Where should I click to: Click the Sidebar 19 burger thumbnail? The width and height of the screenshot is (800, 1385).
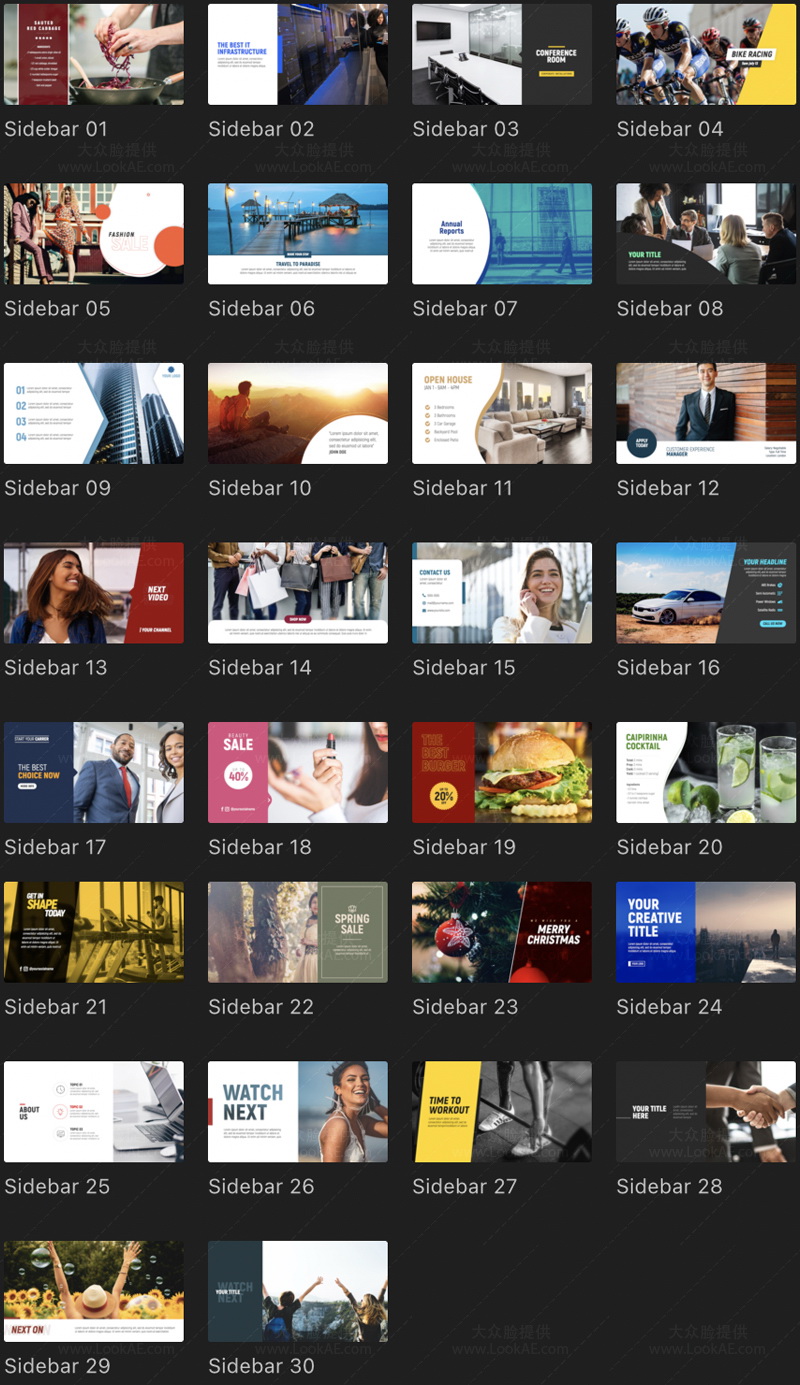(502, 772)
